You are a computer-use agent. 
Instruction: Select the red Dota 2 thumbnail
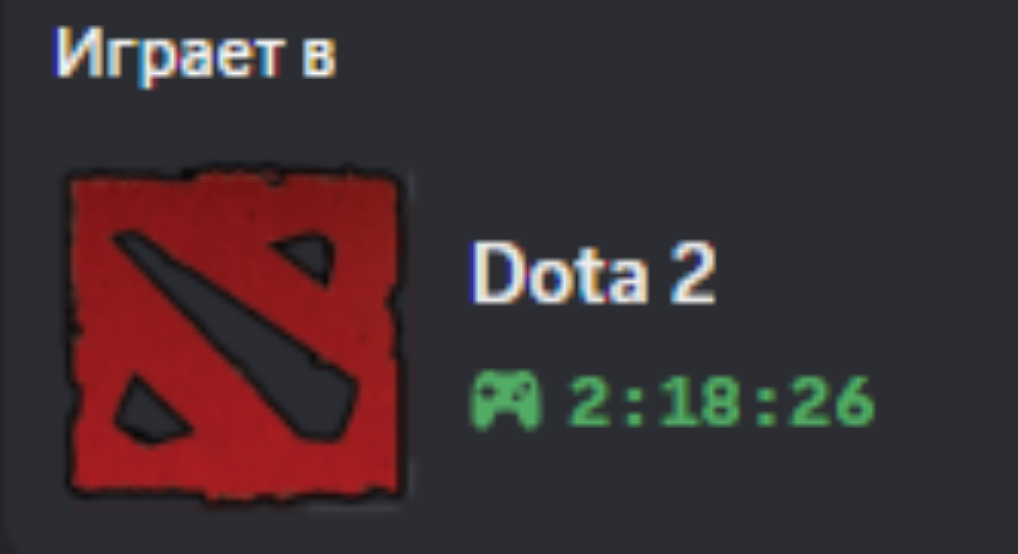(236, 336)
